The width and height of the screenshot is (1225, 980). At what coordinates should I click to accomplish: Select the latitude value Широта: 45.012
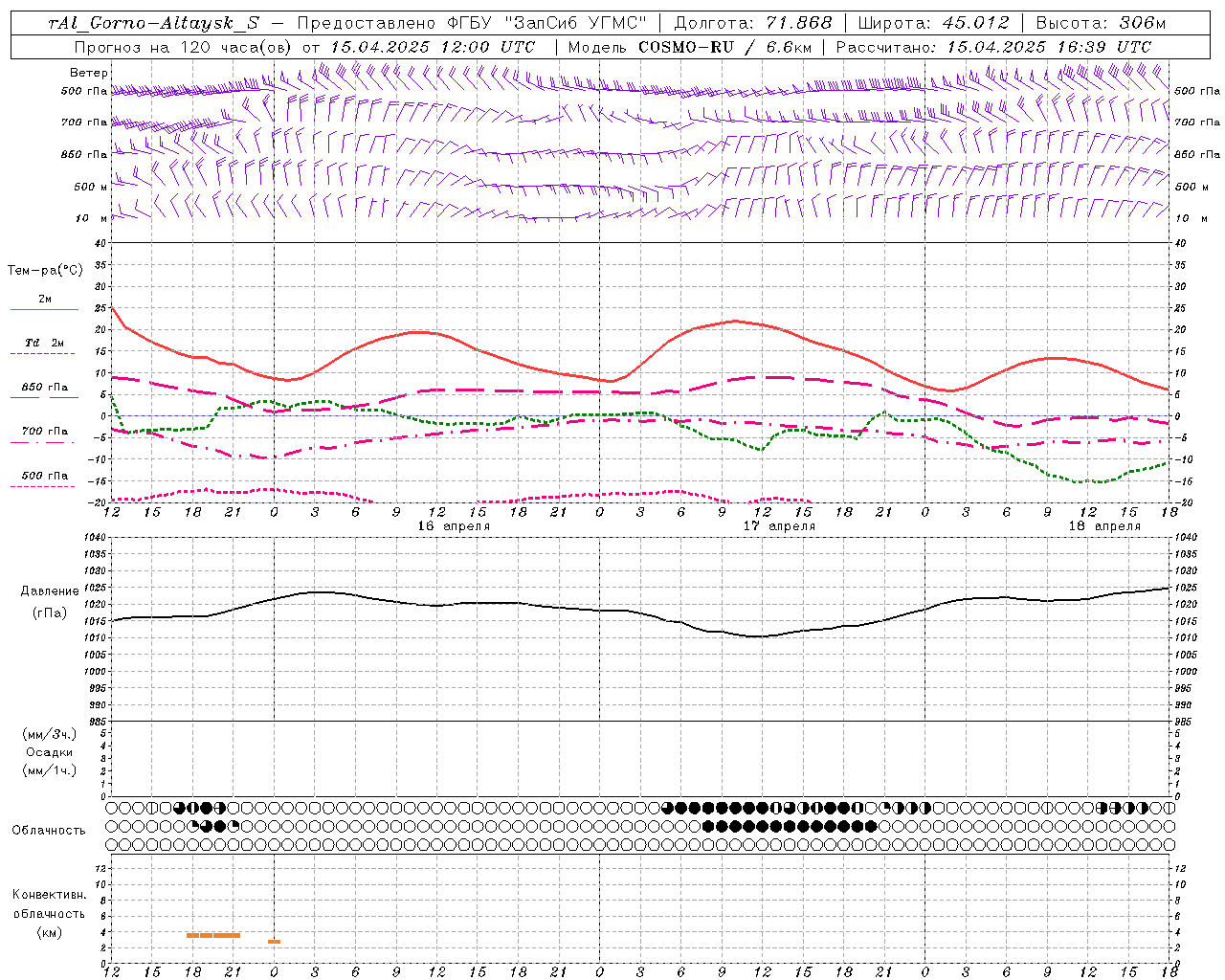934,23
